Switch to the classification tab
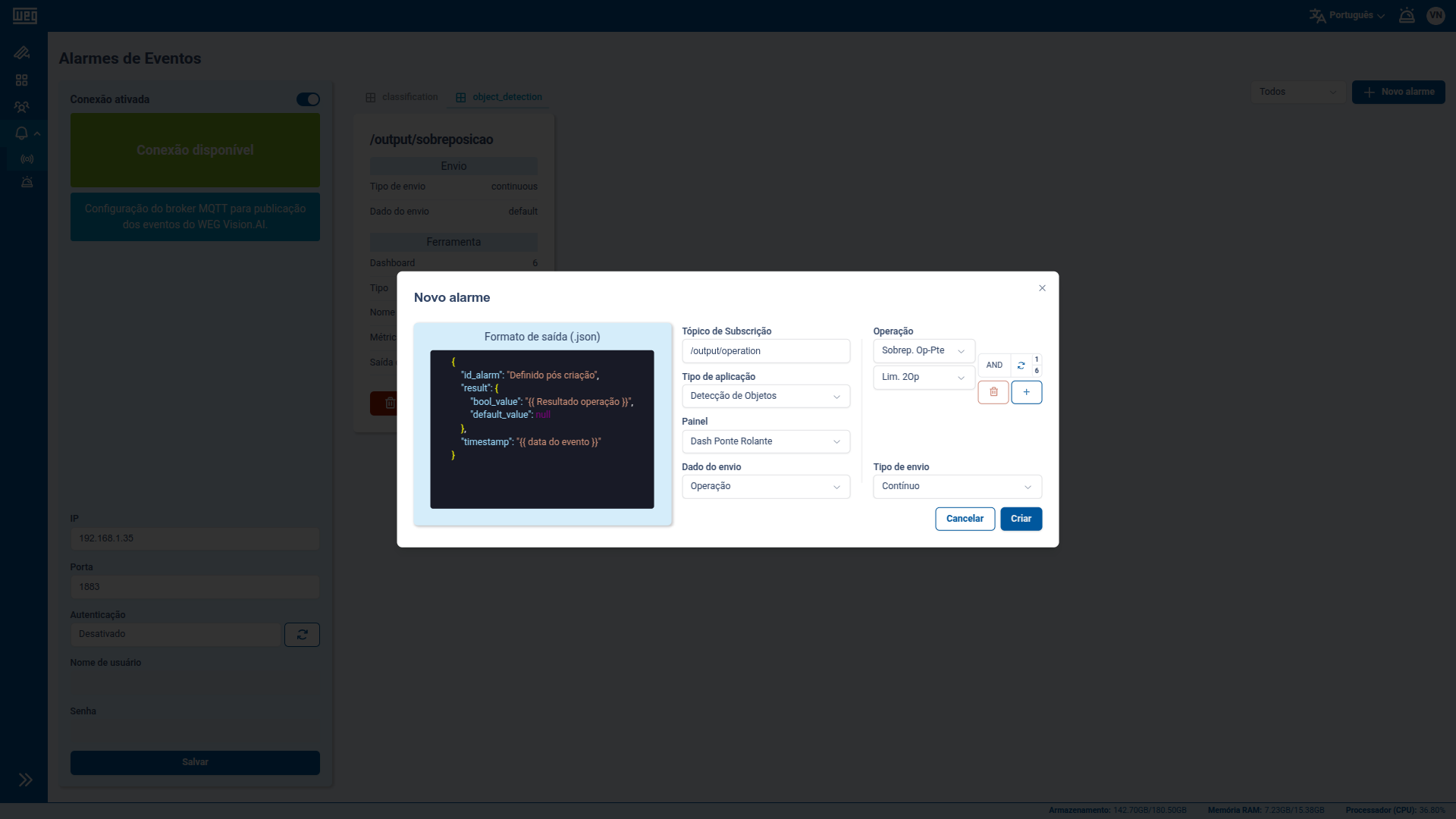 pos(401,96)
